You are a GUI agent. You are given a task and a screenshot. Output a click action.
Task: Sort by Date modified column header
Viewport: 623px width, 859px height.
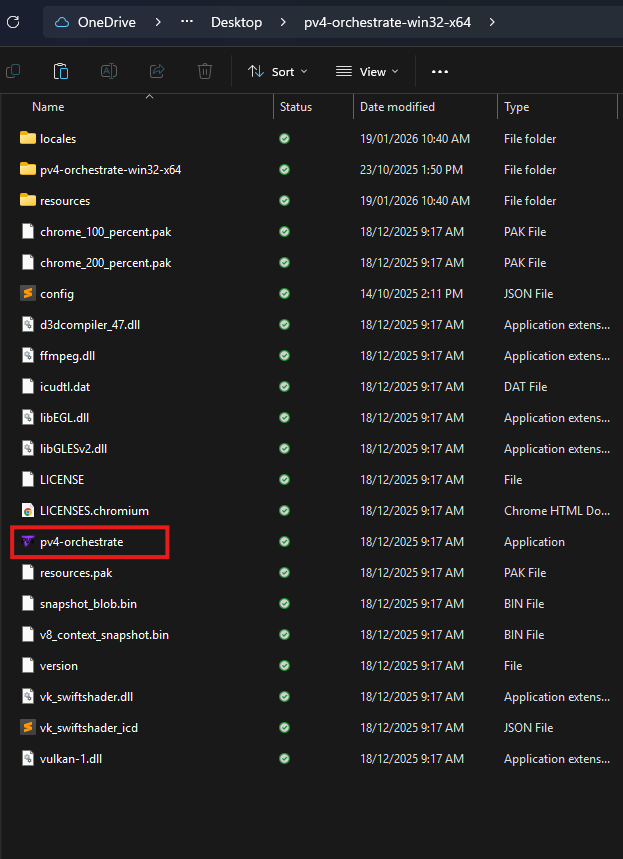(x=397, y=107)
